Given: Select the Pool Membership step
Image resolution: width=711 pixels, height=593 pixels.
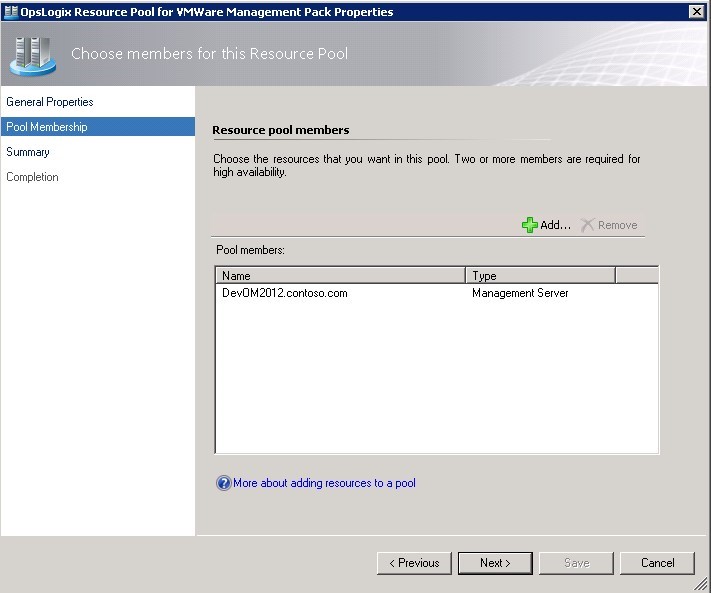Looking at the screenshot, I should coord(47,127).
